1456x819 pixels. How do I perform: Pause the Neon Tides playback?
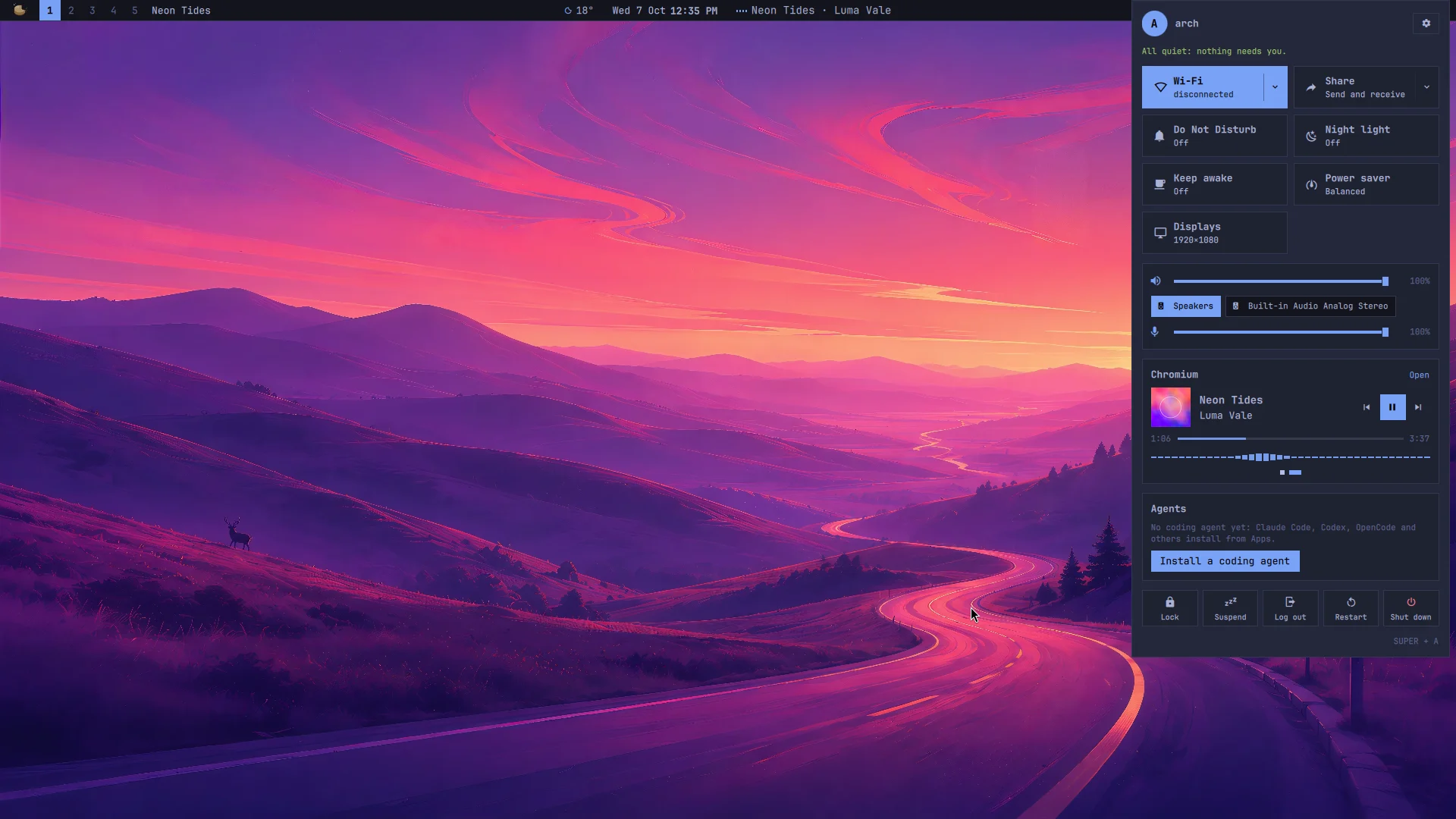(1392, 407)
